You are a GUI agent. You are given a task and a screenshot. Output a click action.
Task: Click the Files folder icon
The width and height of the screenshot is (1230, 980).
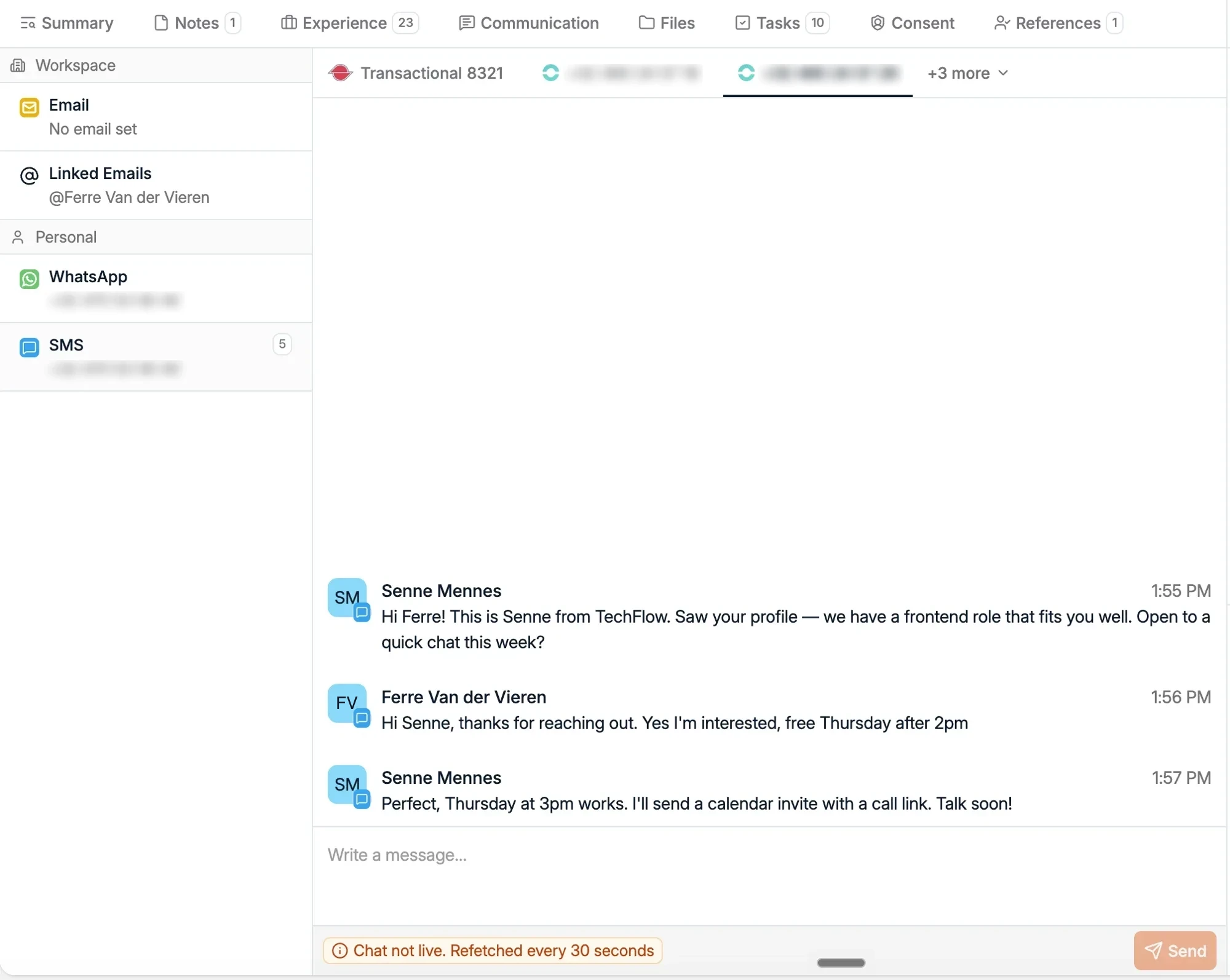click(646, 23)
